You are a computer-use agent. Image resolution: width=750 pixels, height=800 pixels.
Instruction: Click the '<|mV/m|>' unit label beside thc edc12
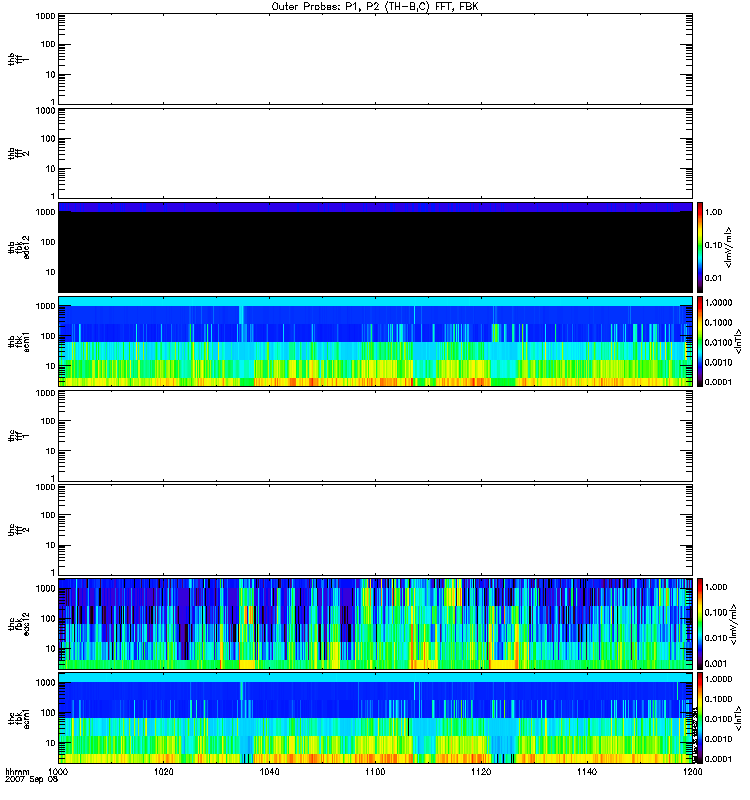734,624
